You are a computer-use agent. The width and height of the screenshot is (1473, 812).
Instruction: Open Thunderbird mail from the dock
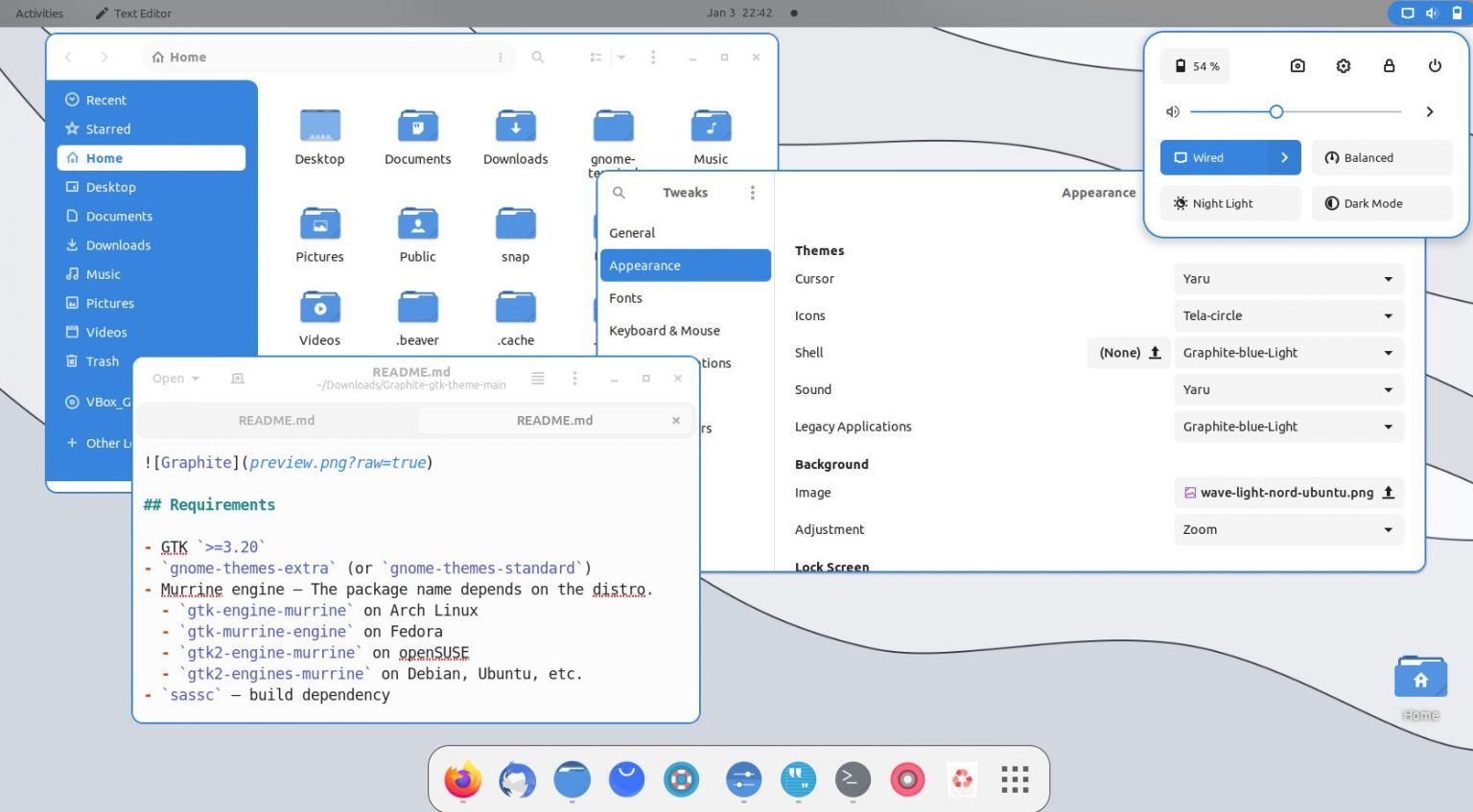tap(517, 779)
